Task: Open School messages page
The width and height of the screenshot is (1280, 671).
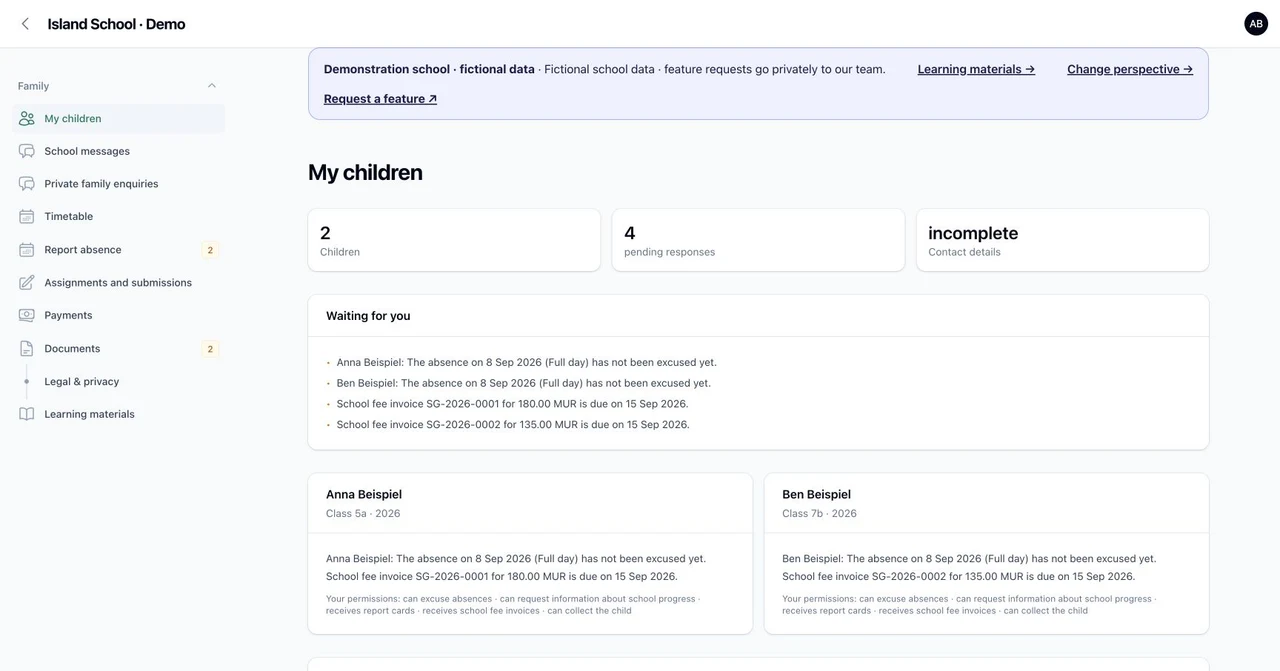Action: pyautogui.click(x=119, y=151)
